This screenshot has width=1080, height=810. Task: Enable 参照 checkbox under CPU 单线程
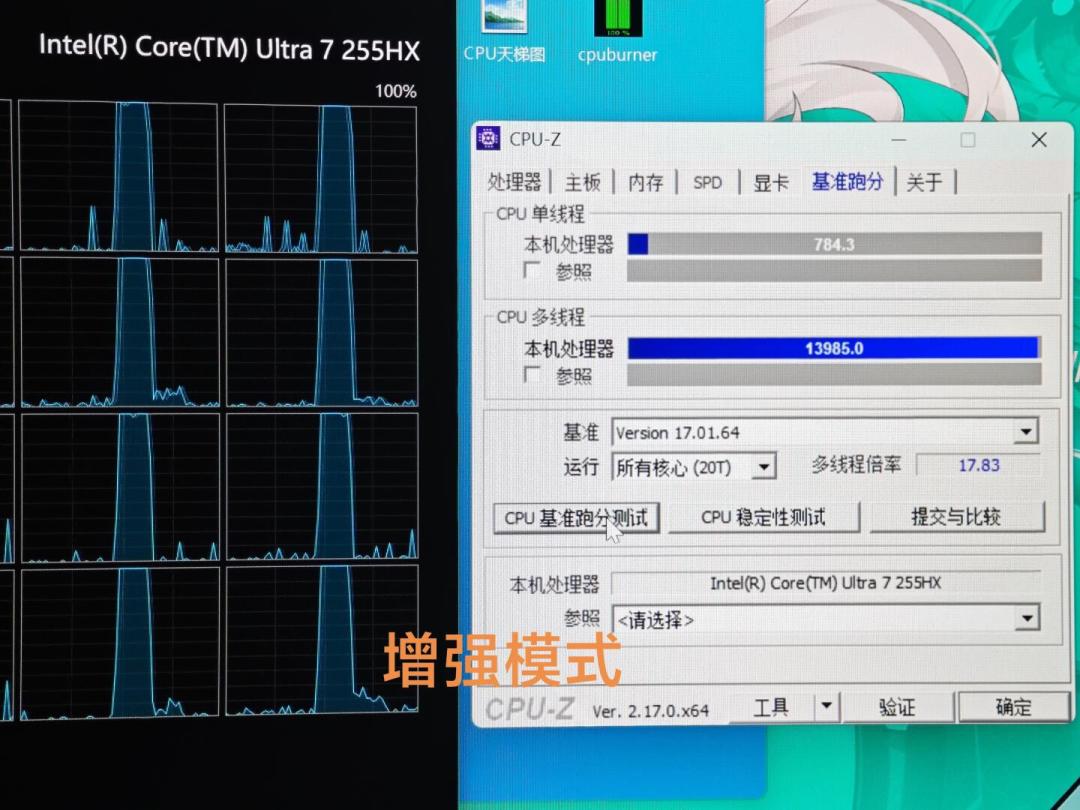(x=531, y=270)
